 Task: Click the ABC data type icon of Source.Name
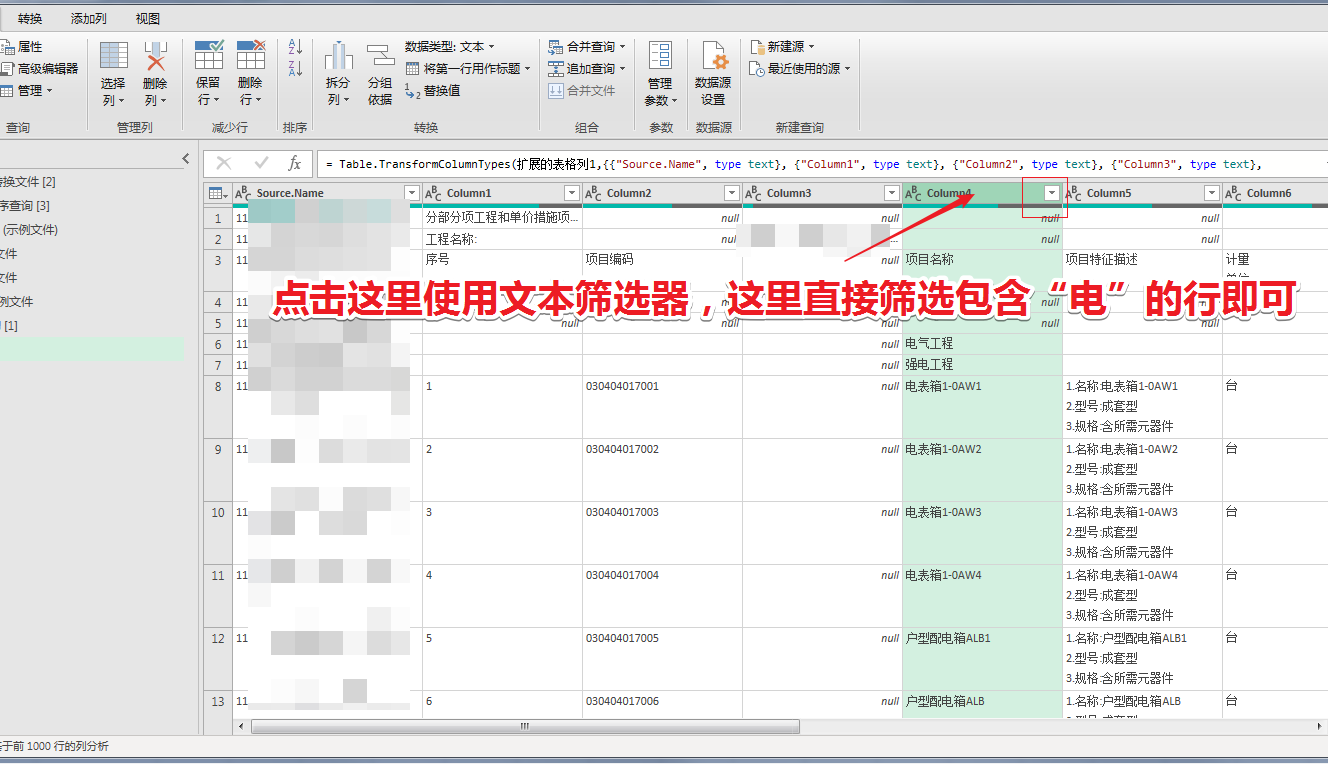point(243,193)
